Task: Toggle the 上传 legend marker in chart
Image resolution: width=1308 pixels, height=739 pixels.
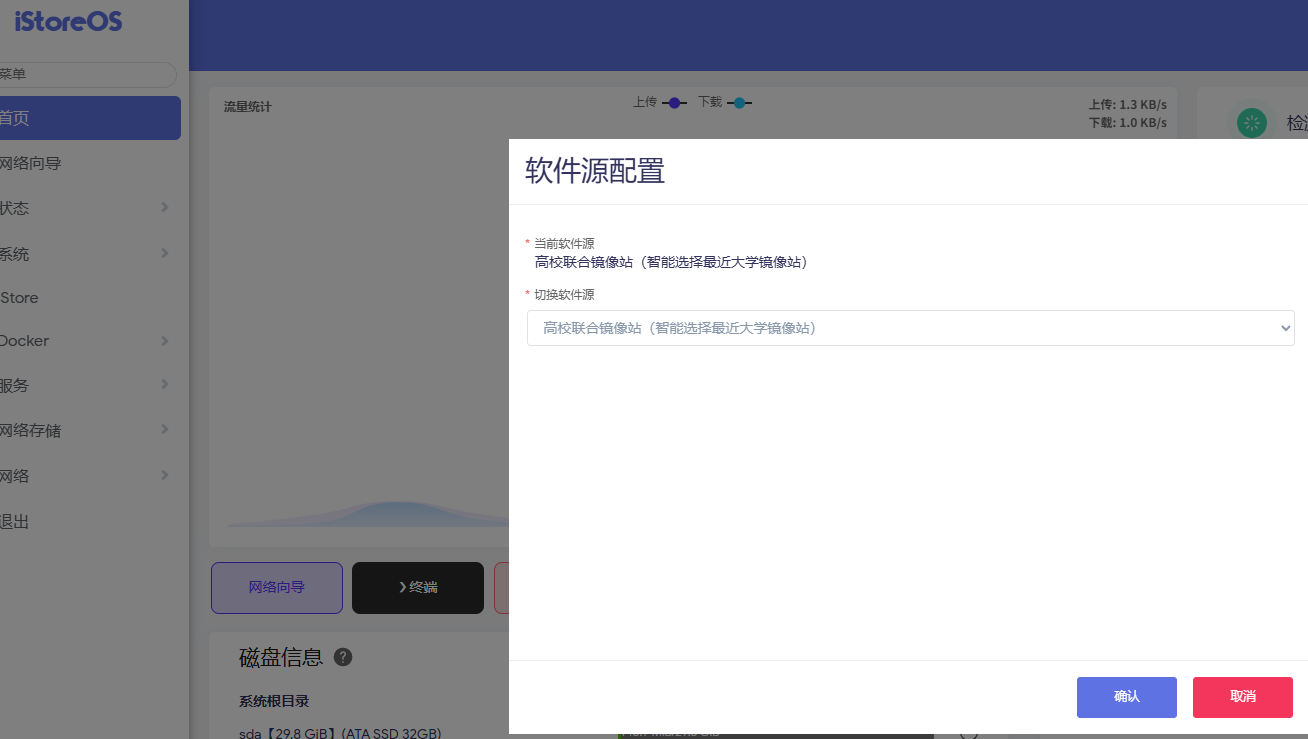Action: tap(674, 103)
